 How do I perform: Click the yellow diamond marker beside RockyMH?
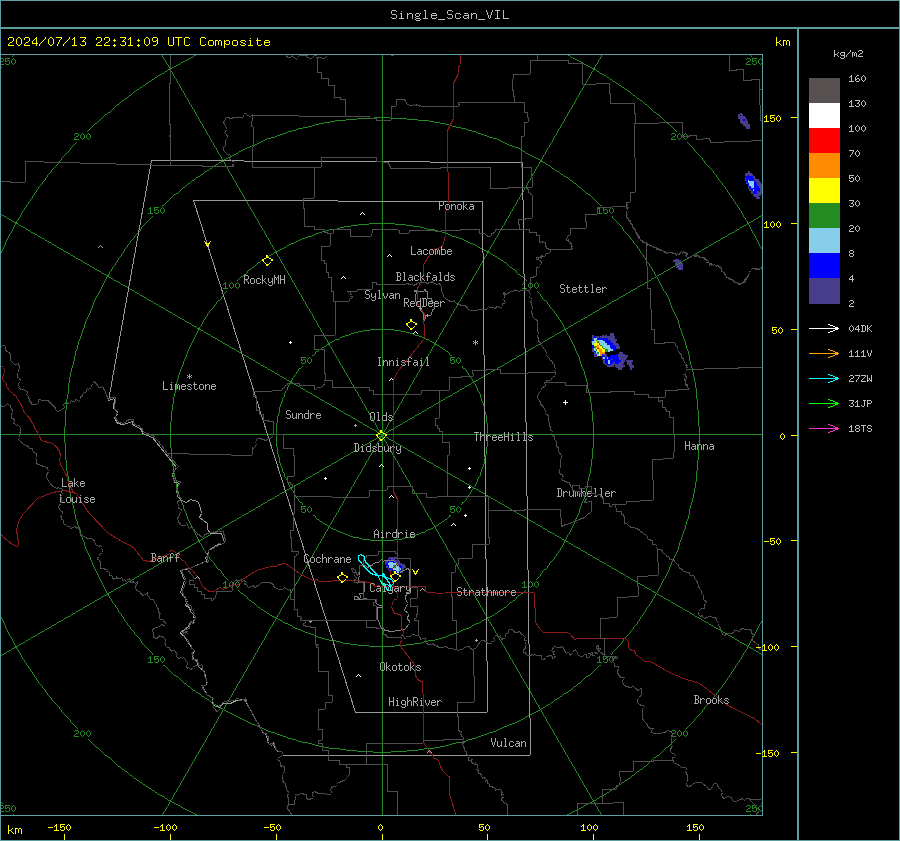267,261
